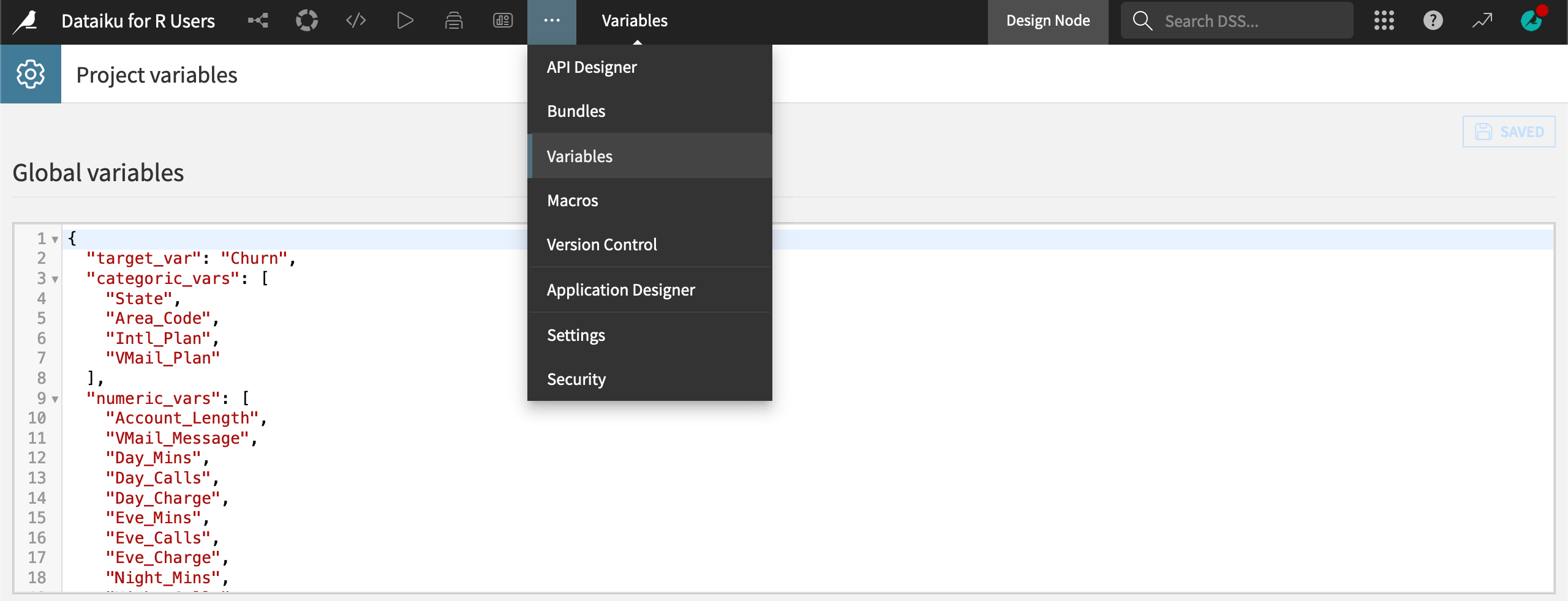
Task: Open Security from the dropdown menu
Action: (576, 379)
